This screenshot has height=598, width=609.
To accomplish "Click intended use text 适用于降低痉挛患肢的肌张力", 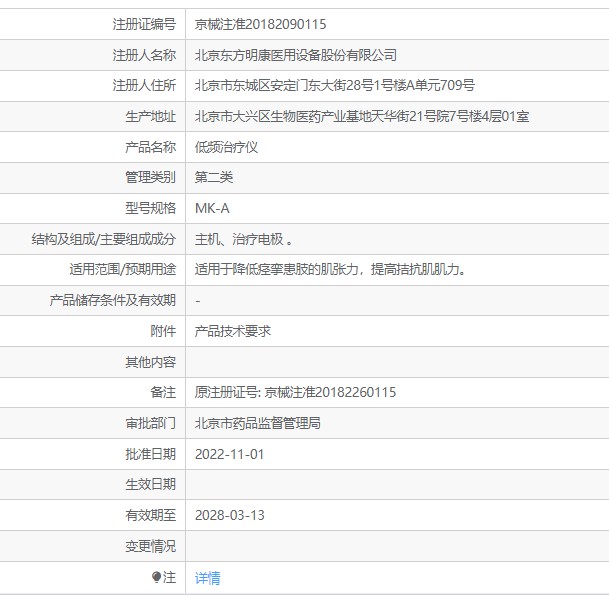I will (276, 269).
